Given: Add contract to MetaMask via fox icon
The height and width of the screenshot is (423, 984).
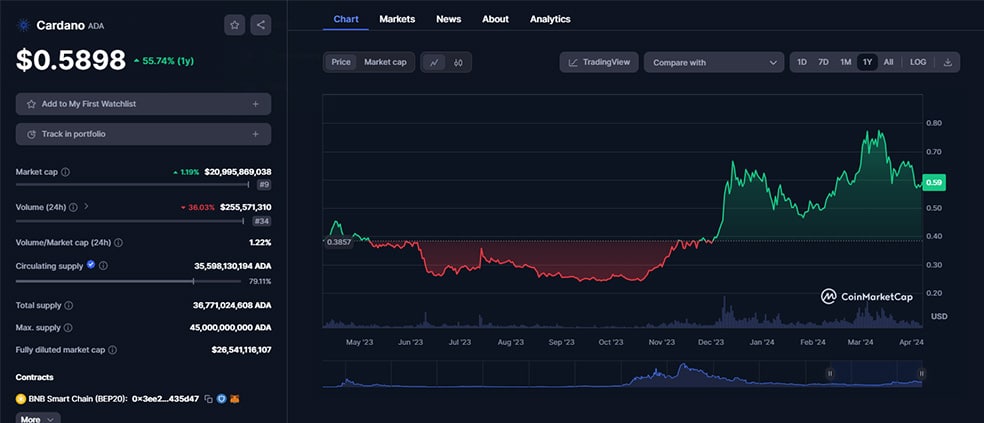Looking at the screenshot, I should tap(235, 399).
